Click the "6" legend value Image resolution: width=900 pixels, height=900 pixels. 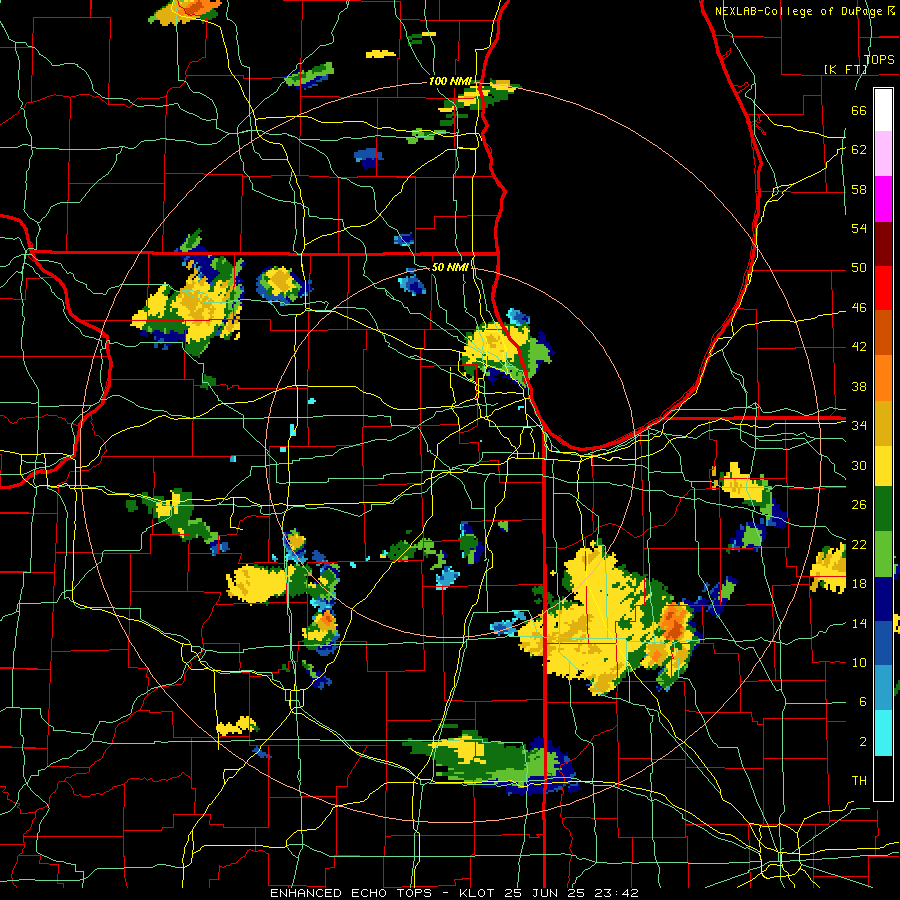coord(862,702)
